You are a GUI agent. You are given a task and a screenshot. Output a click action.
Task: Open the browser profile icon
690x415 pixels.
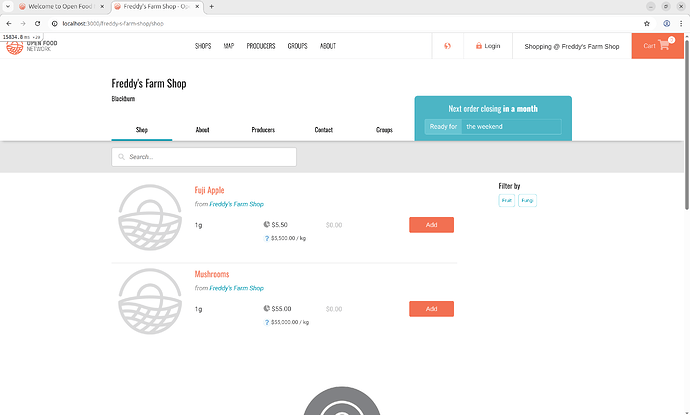point(667,24)
